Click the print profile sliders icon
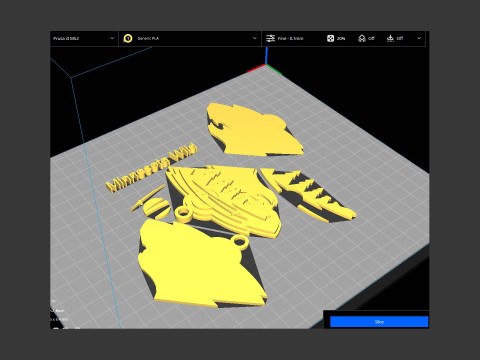This screenshot has width=480, height=360. tap(270, 38)
